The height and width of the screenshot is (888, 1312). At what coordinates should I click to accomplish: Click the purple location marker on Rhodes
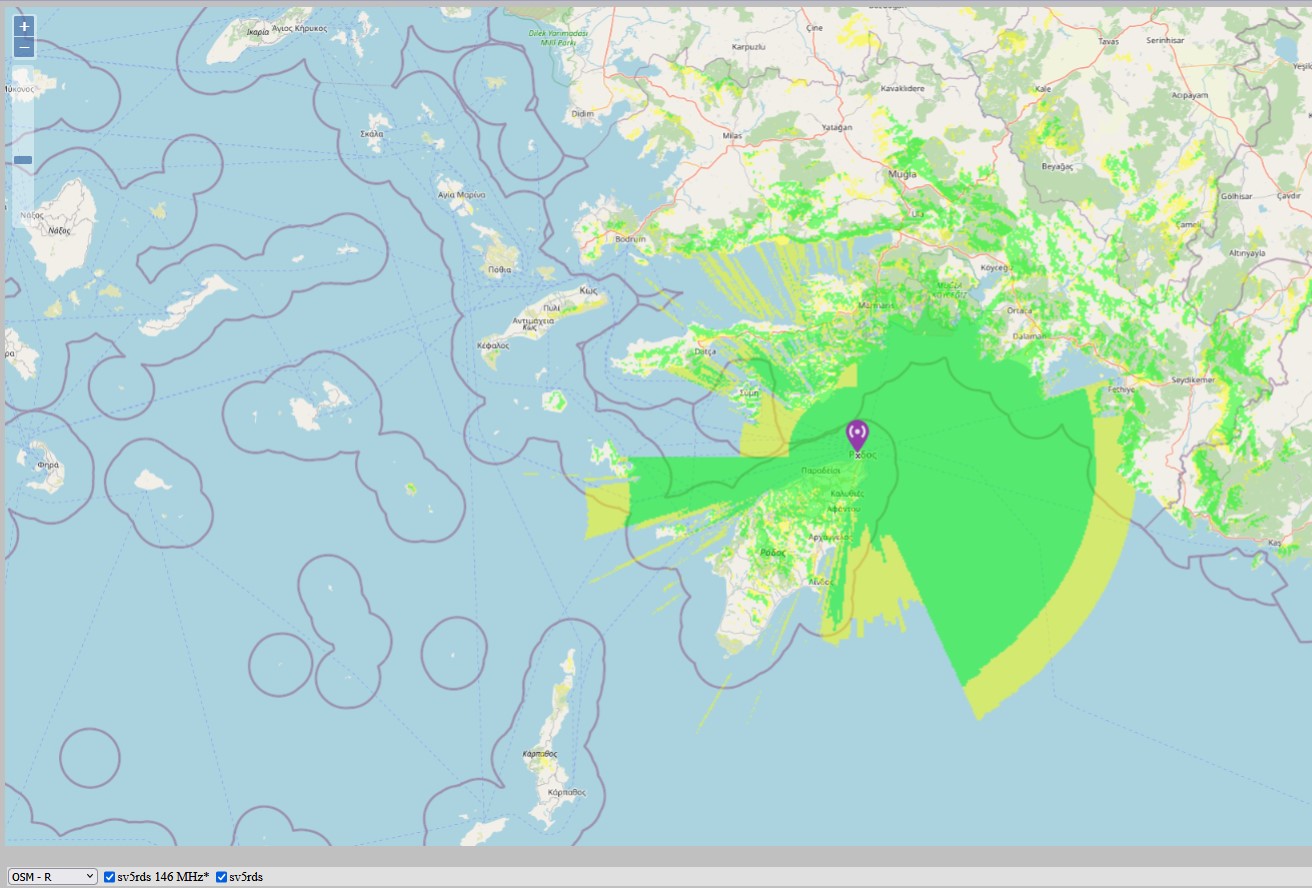pyautogui.click(x=857, y=437)
